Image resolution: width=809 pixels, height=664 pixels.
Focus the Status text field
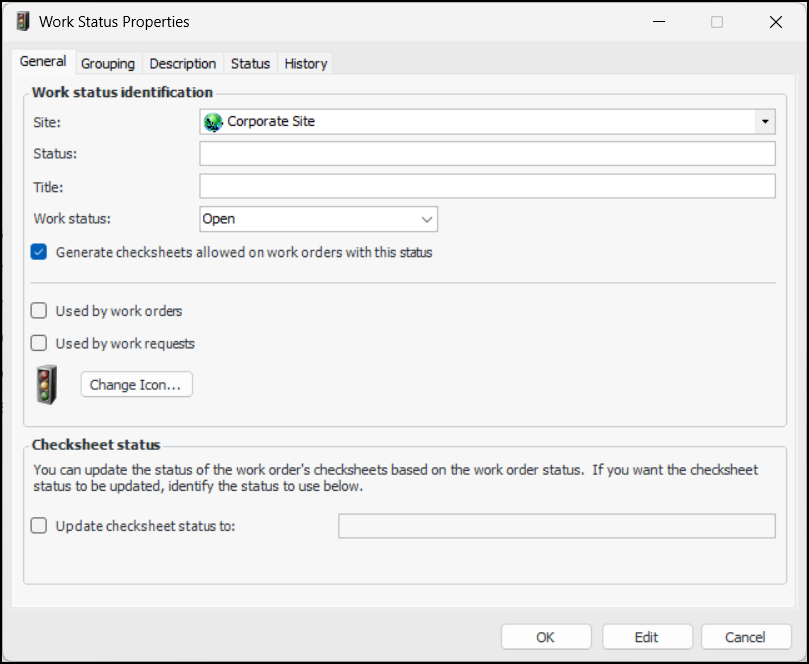tap(487, 154)
